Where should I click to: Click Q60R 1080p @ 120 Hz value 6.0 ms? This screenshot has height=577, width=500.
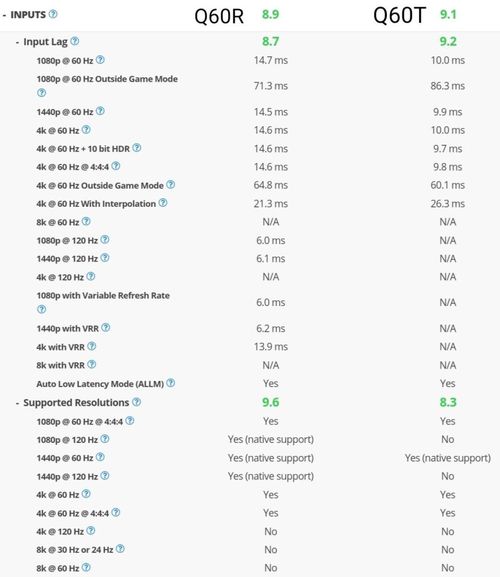[x=270, y=240]
